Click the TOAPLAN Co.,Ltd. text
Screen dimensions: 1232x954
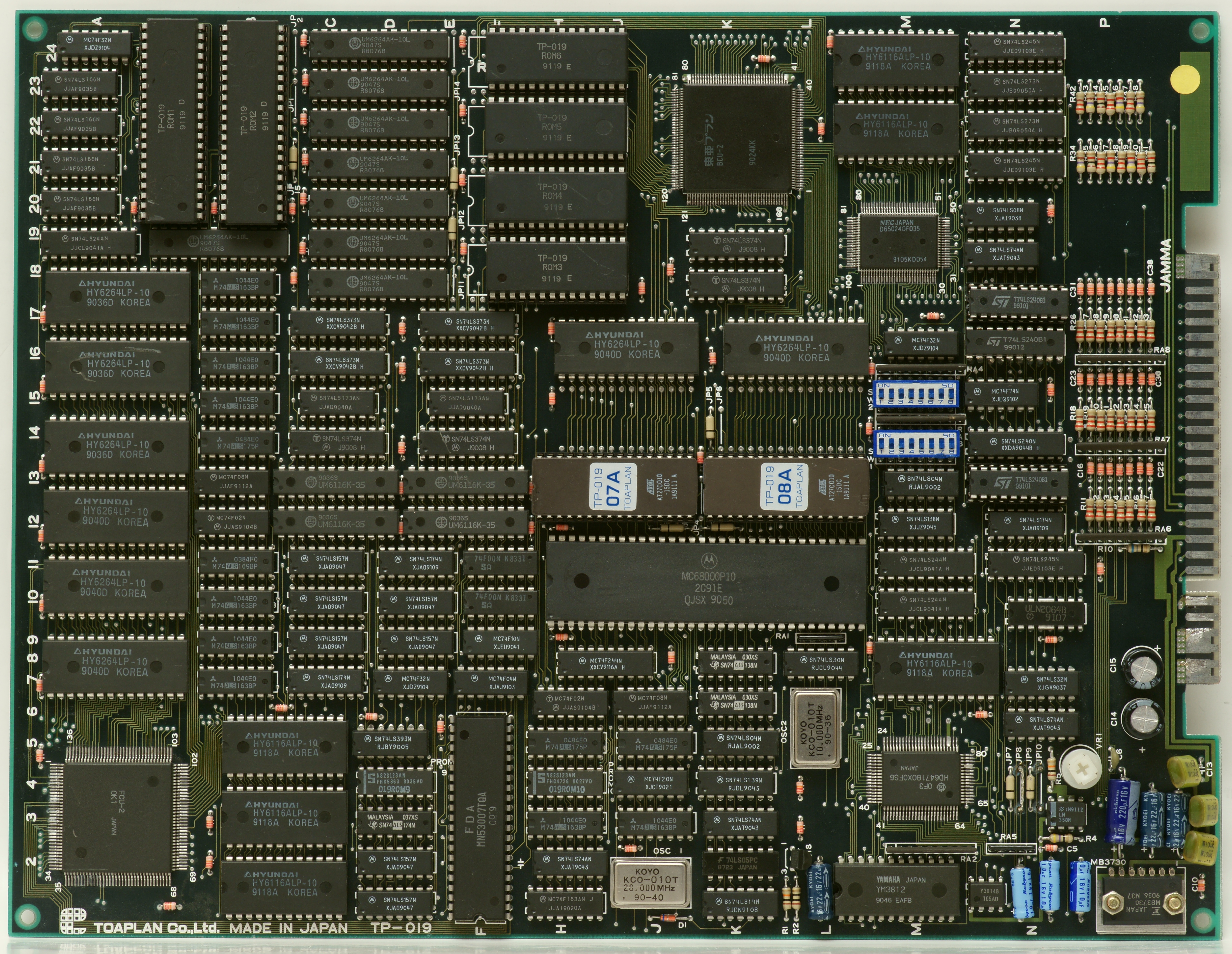tap(157, 928)
